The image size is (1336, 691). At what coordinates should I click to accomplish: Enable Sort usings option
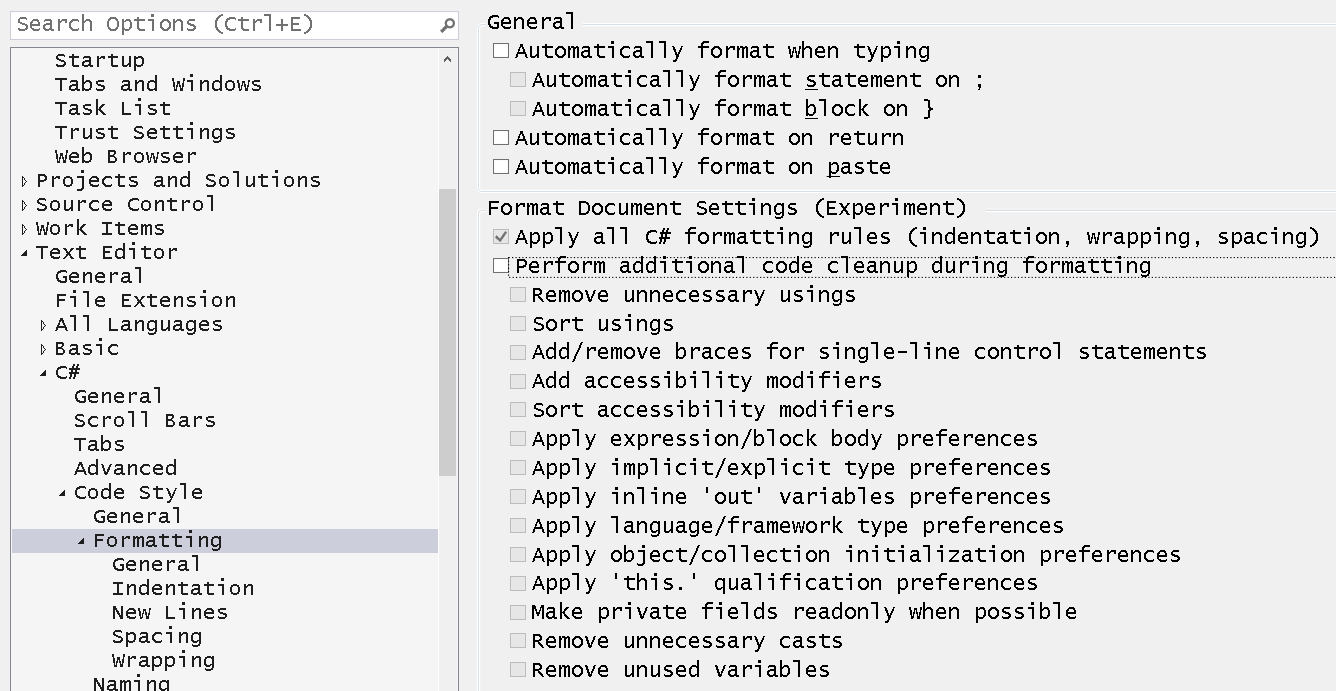click(518, 323)
